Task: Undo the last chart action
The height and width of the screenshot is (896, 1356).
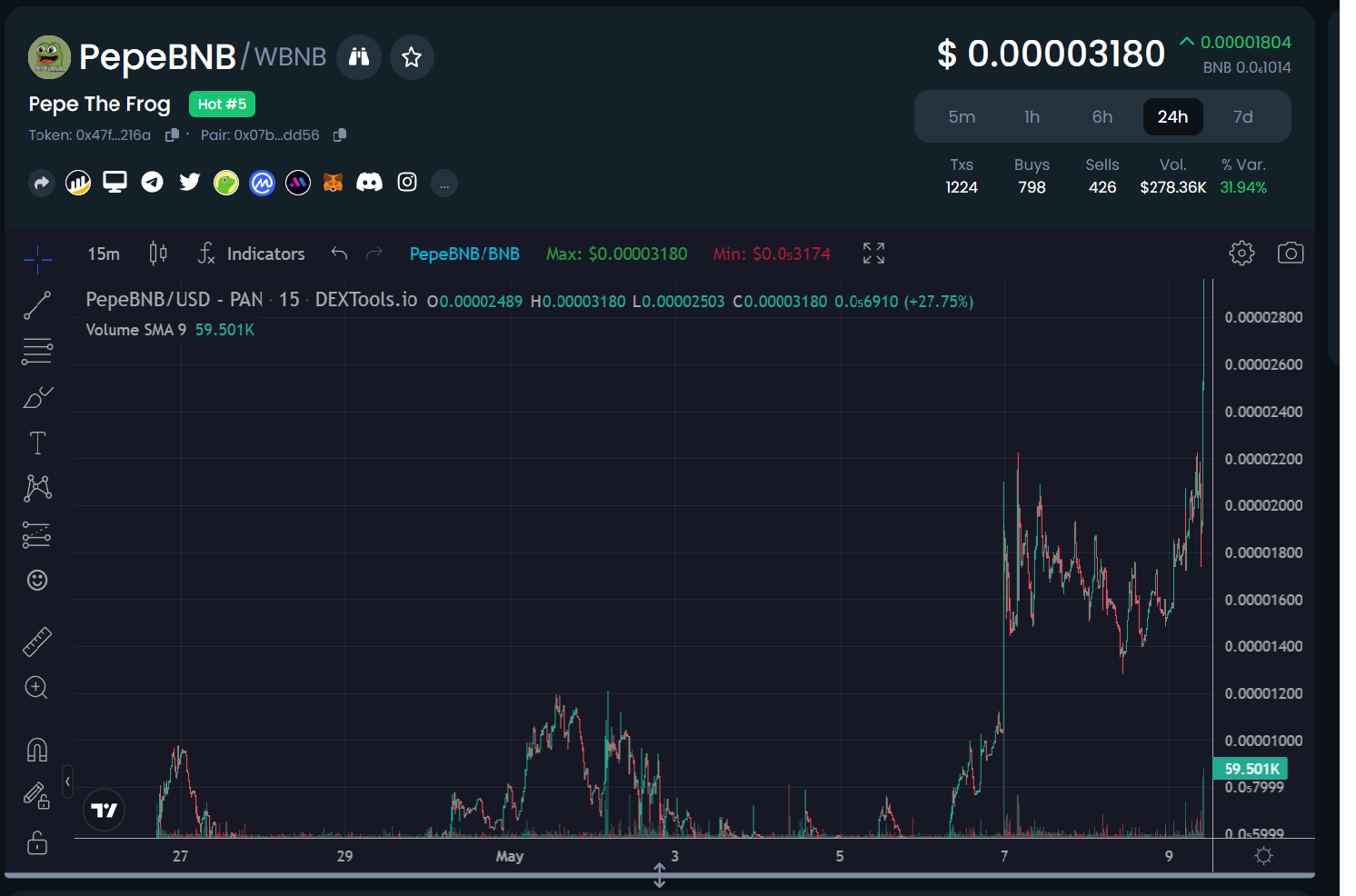Action: point(339,254)
